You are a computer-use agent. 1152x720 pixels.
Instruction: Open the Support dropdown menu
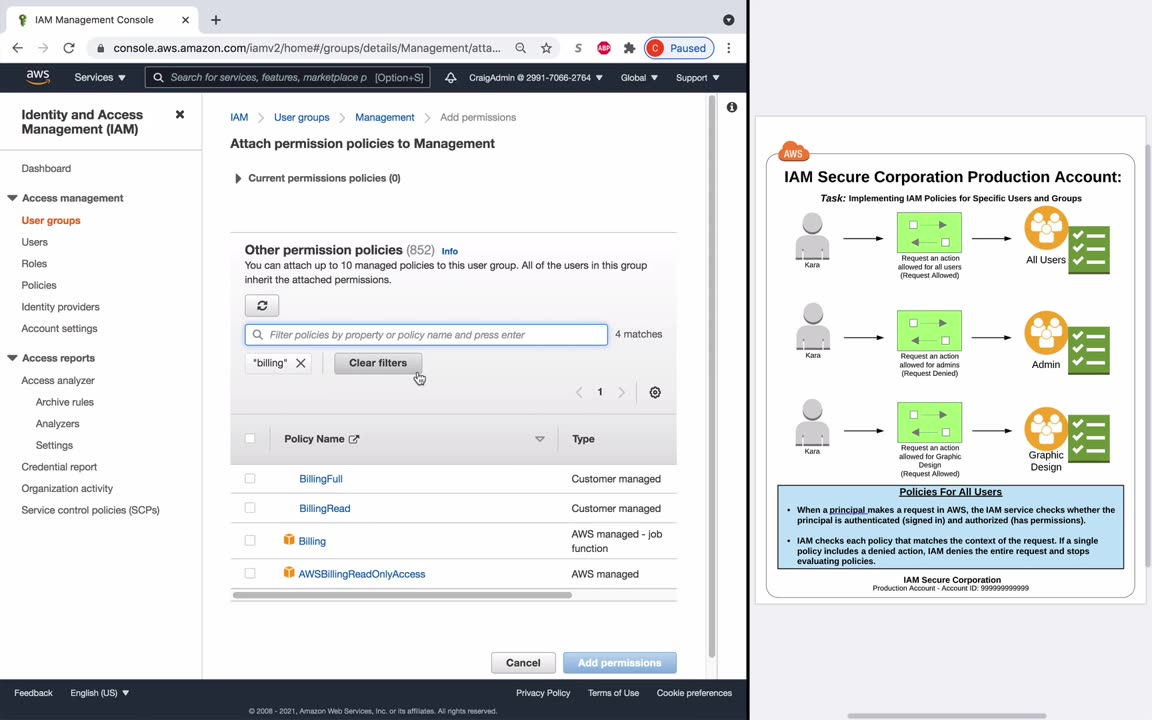pos(697,77)
